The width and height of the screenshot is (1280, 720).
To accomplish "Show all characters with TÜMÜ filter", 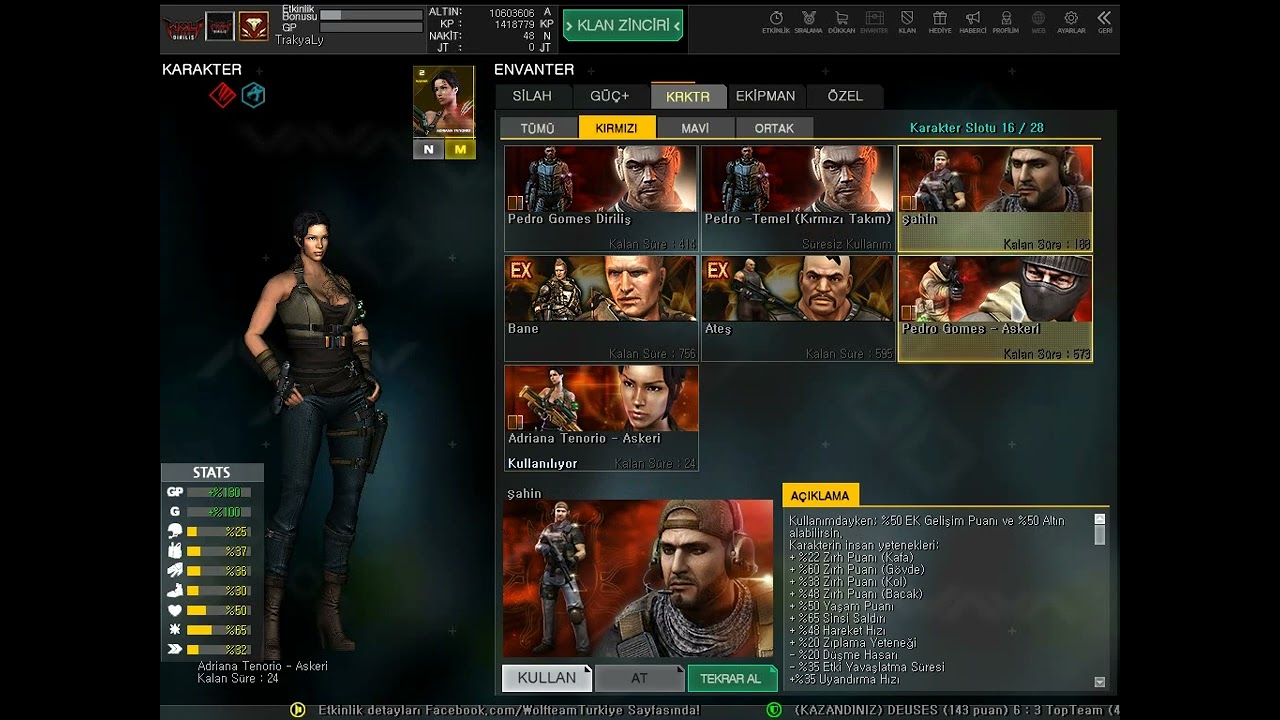I will click(537, 128).
